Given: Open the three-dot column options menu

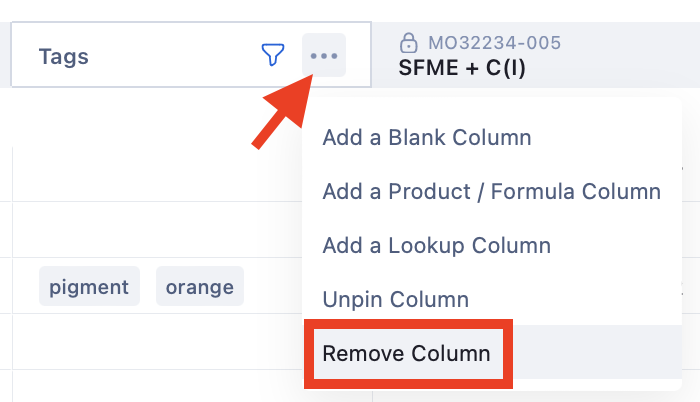Looking at the screenshot, I should click(x=324, y=55).
